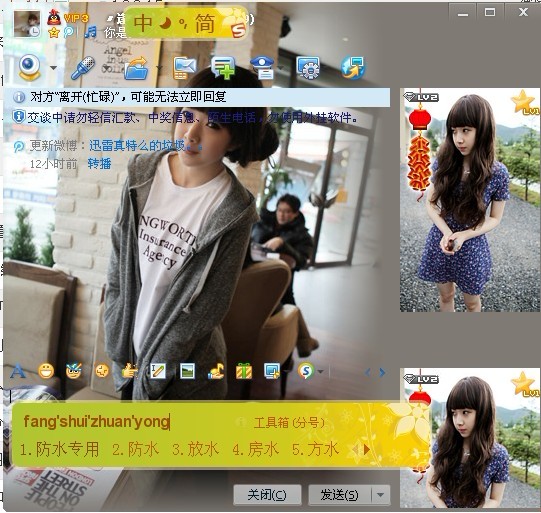The height and width of the screenshot is (513, 541).
Task: Click the info icon on away notice
Action: click(x=19, y=97)
